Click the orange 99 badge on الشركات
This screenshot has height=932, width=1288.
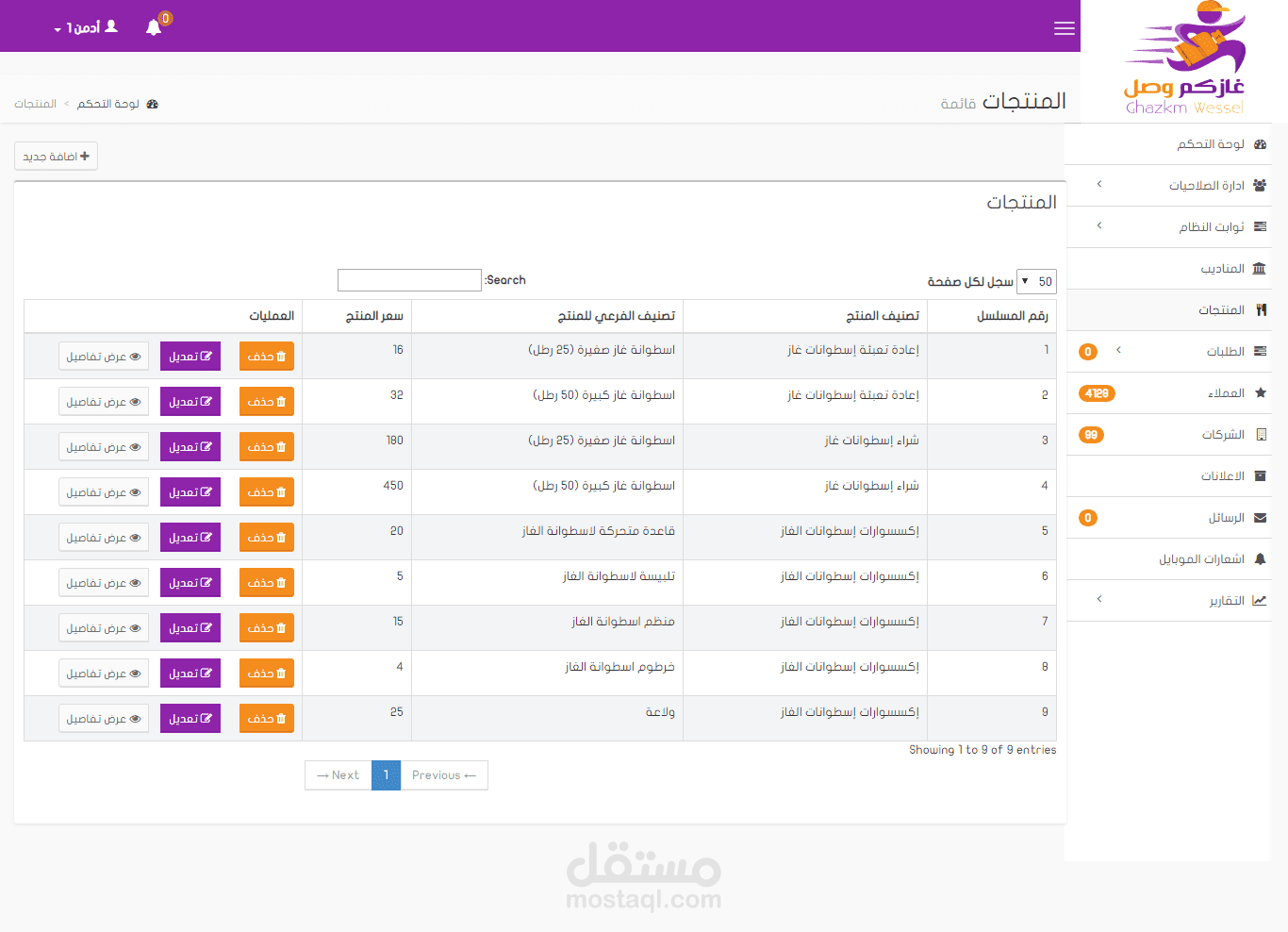click(1091, 435)
